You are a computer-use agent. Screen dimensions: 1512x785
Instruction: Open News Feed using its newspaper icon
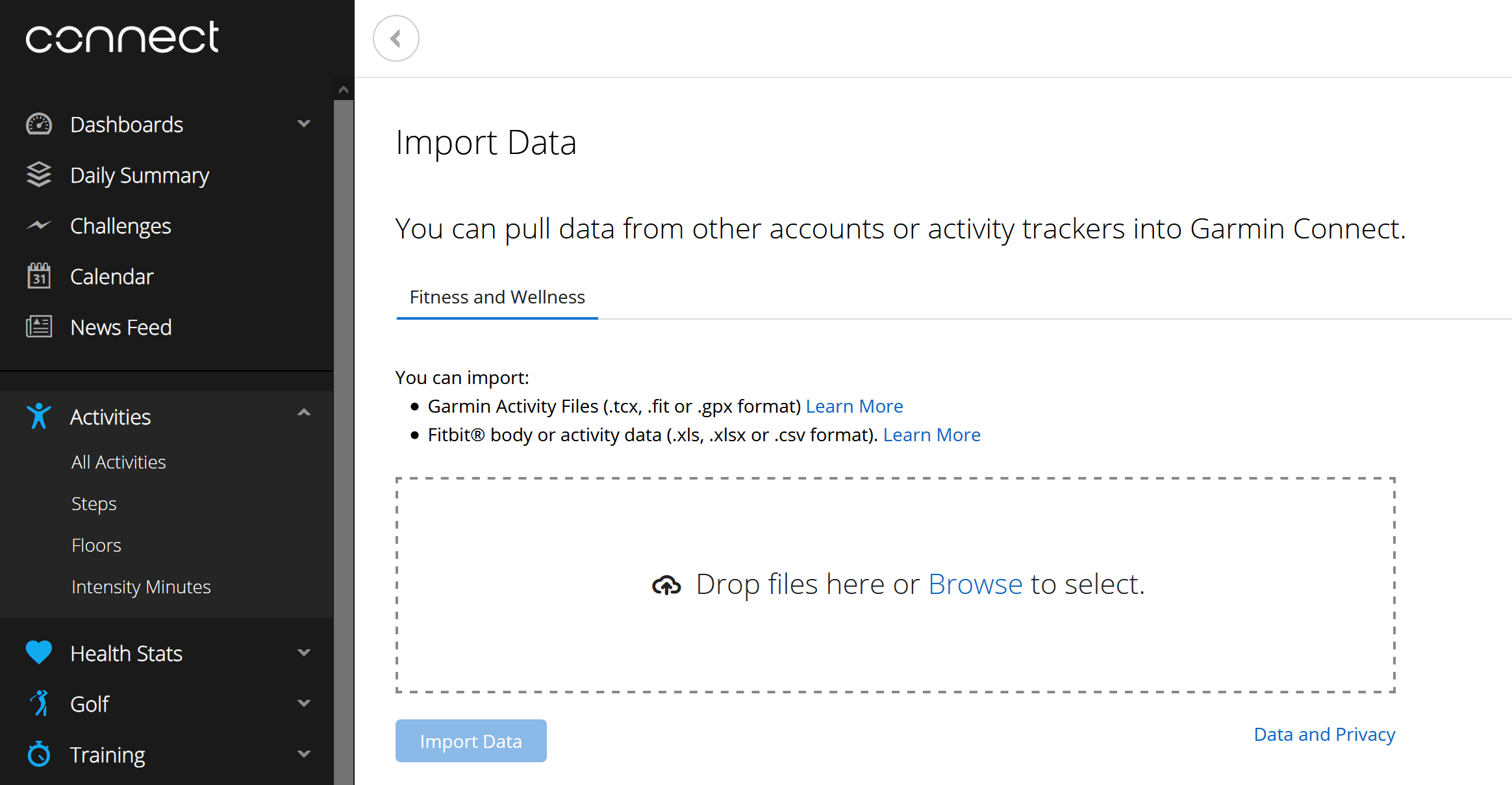tap(39, 326)
